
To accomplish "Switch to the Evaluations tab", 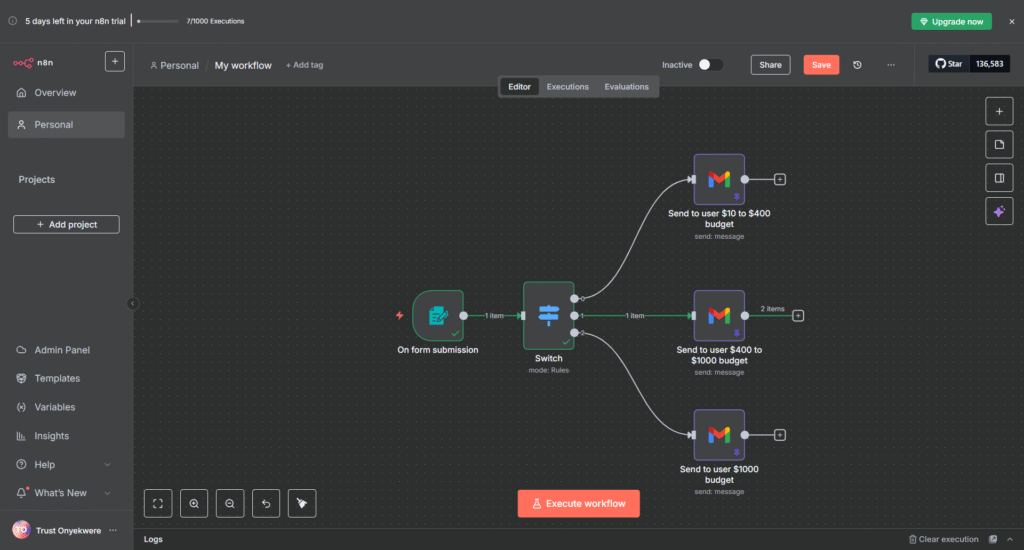I will (626, 87).
